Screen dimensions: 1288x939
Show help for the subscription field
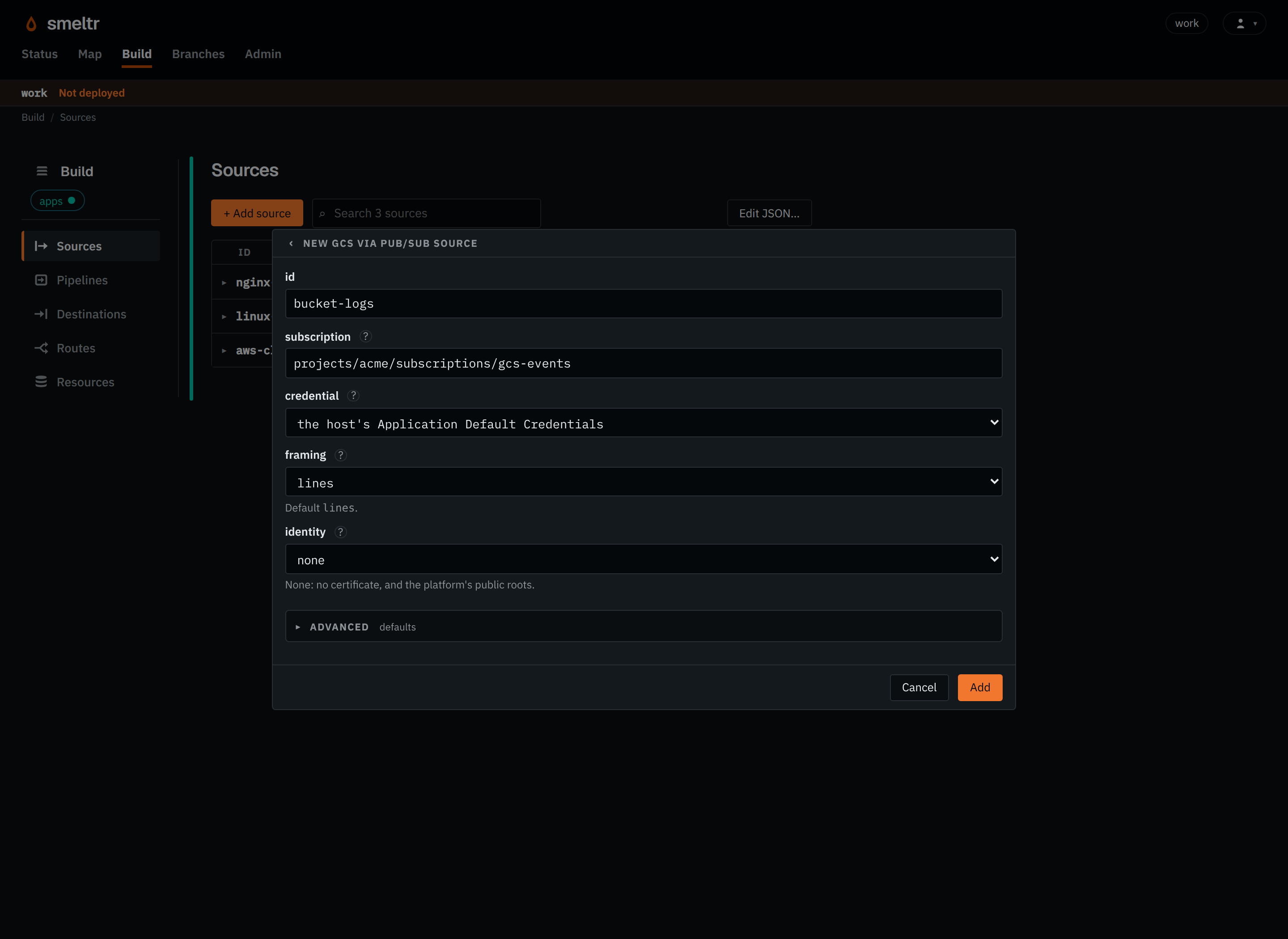[365, 337]
